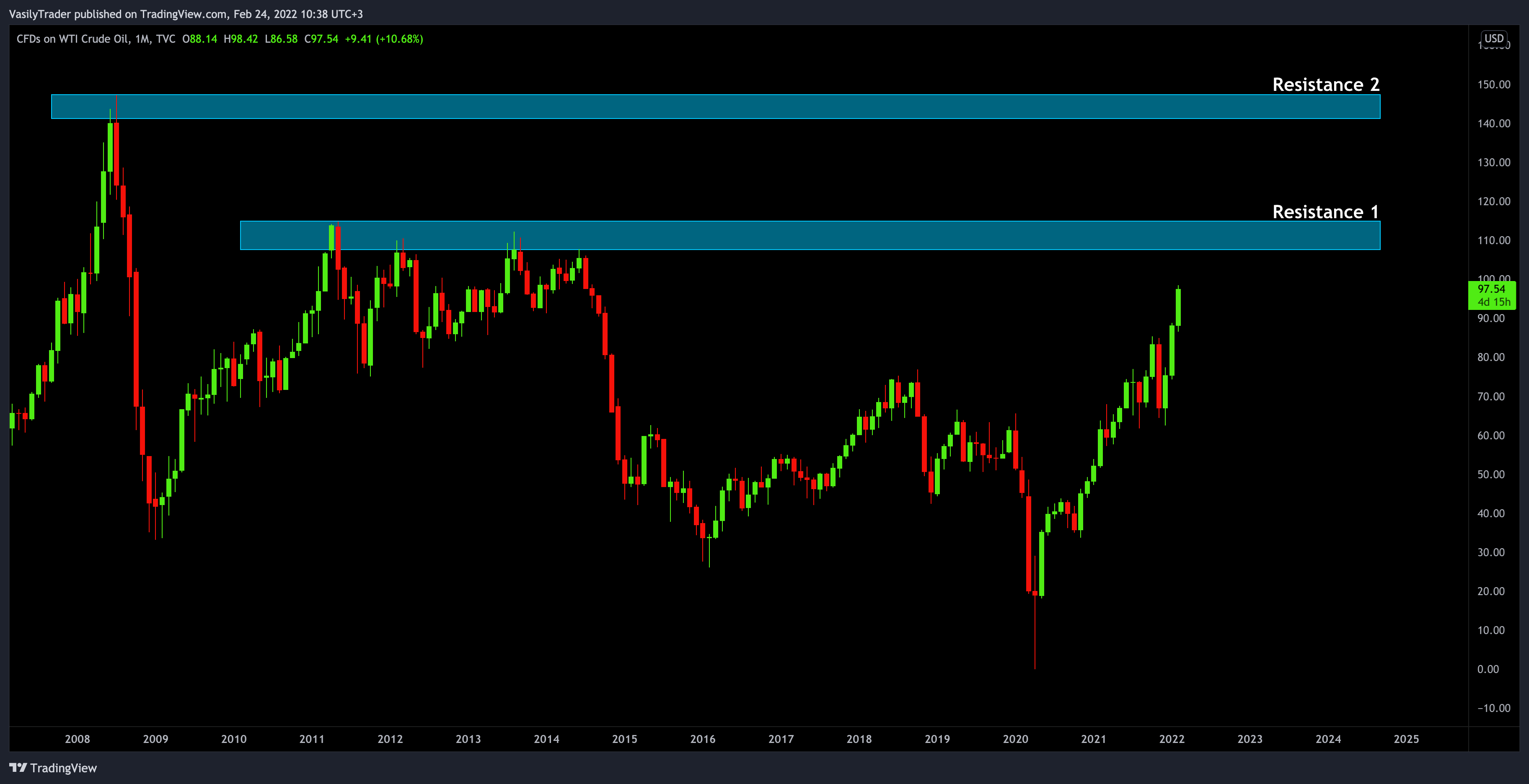Click the chart title 'CFDs on WTI Crude Oil'
This screenshot has width=1529, height=784.
pos(72,39)
